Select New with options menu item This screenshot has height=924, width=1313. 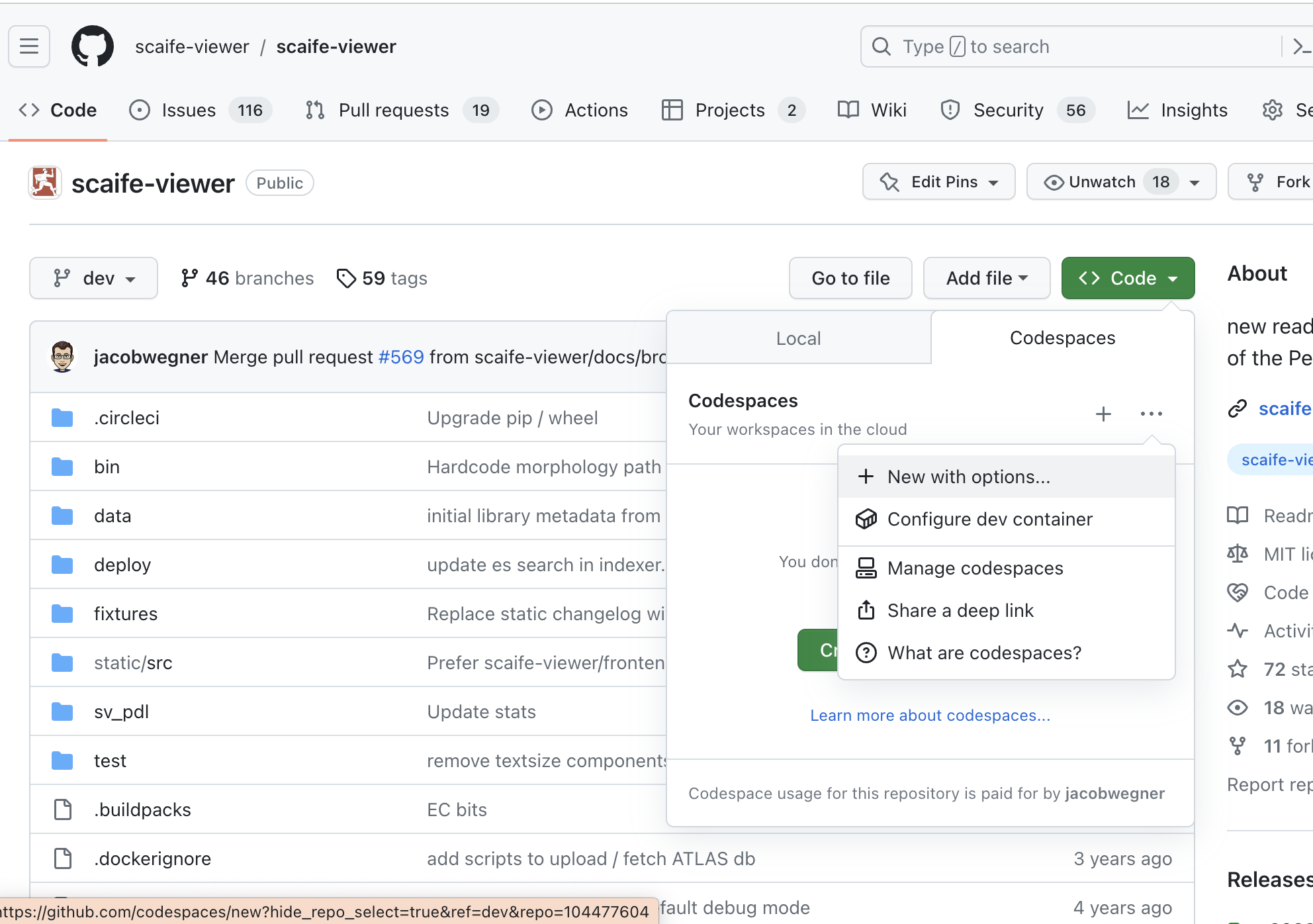(x=968, y=477)
